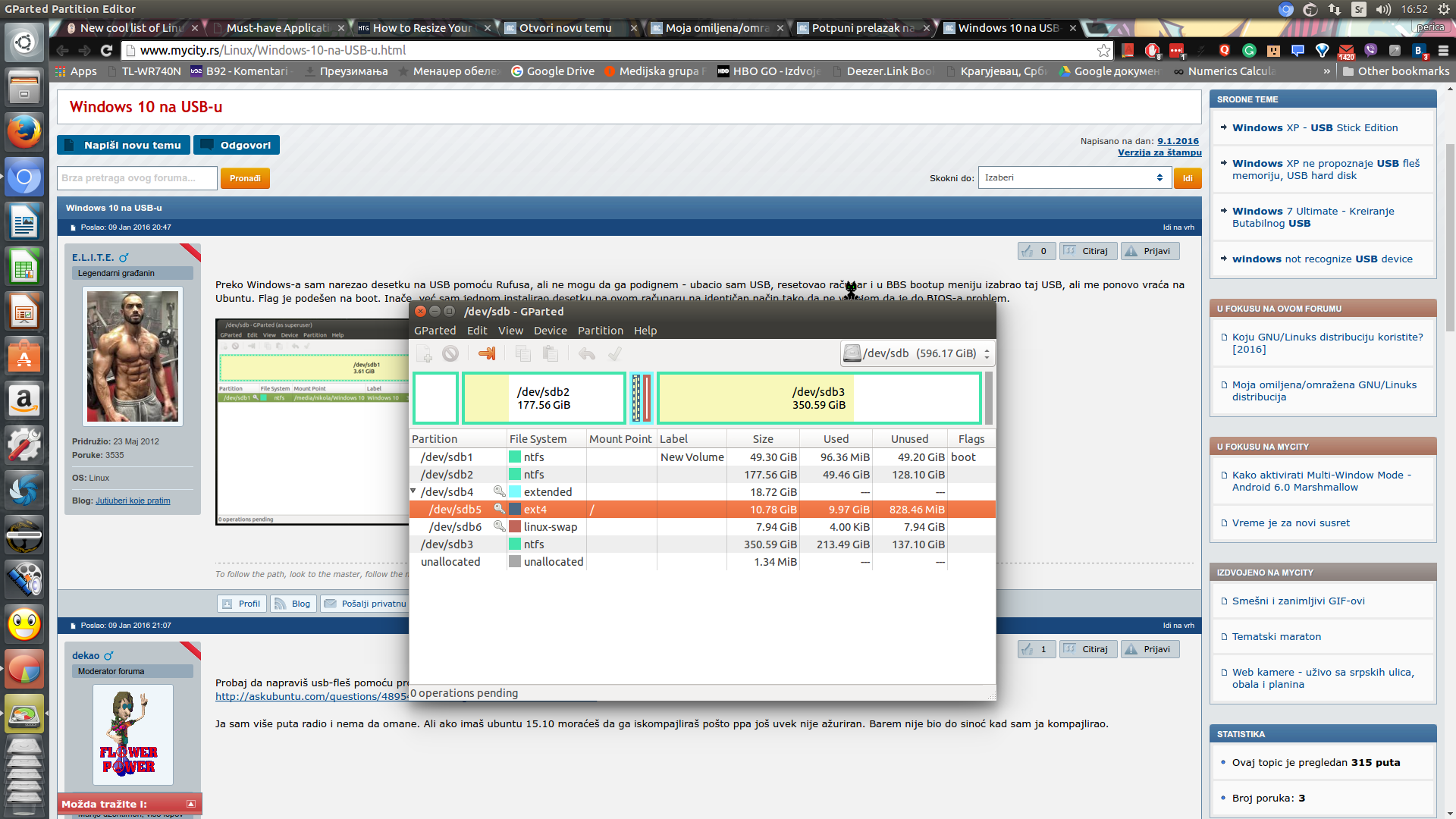Click the forum quick search input field
The height and width of the screenshot is (819, 1456).
(136, 178)
